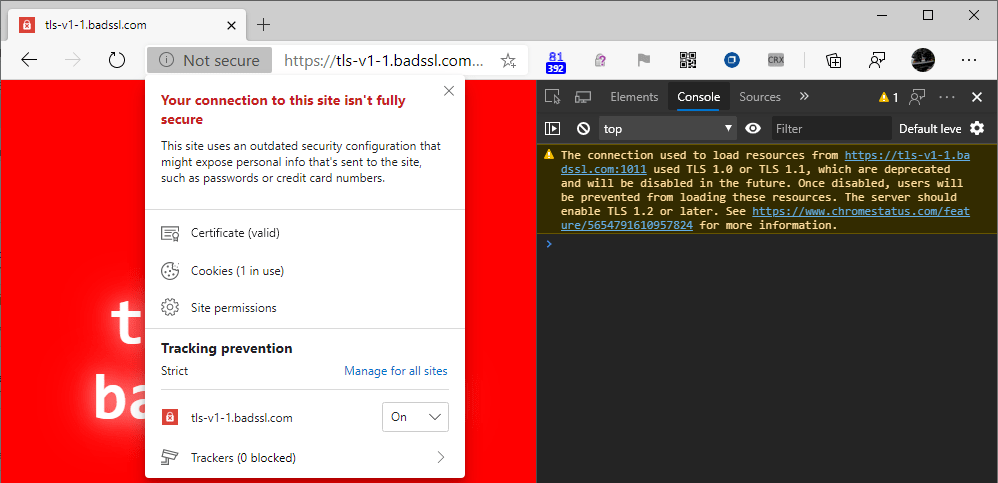Open the user profile avatar
Image resolution: width=998 pixels, height=483 pixels.
pos(923,60)
